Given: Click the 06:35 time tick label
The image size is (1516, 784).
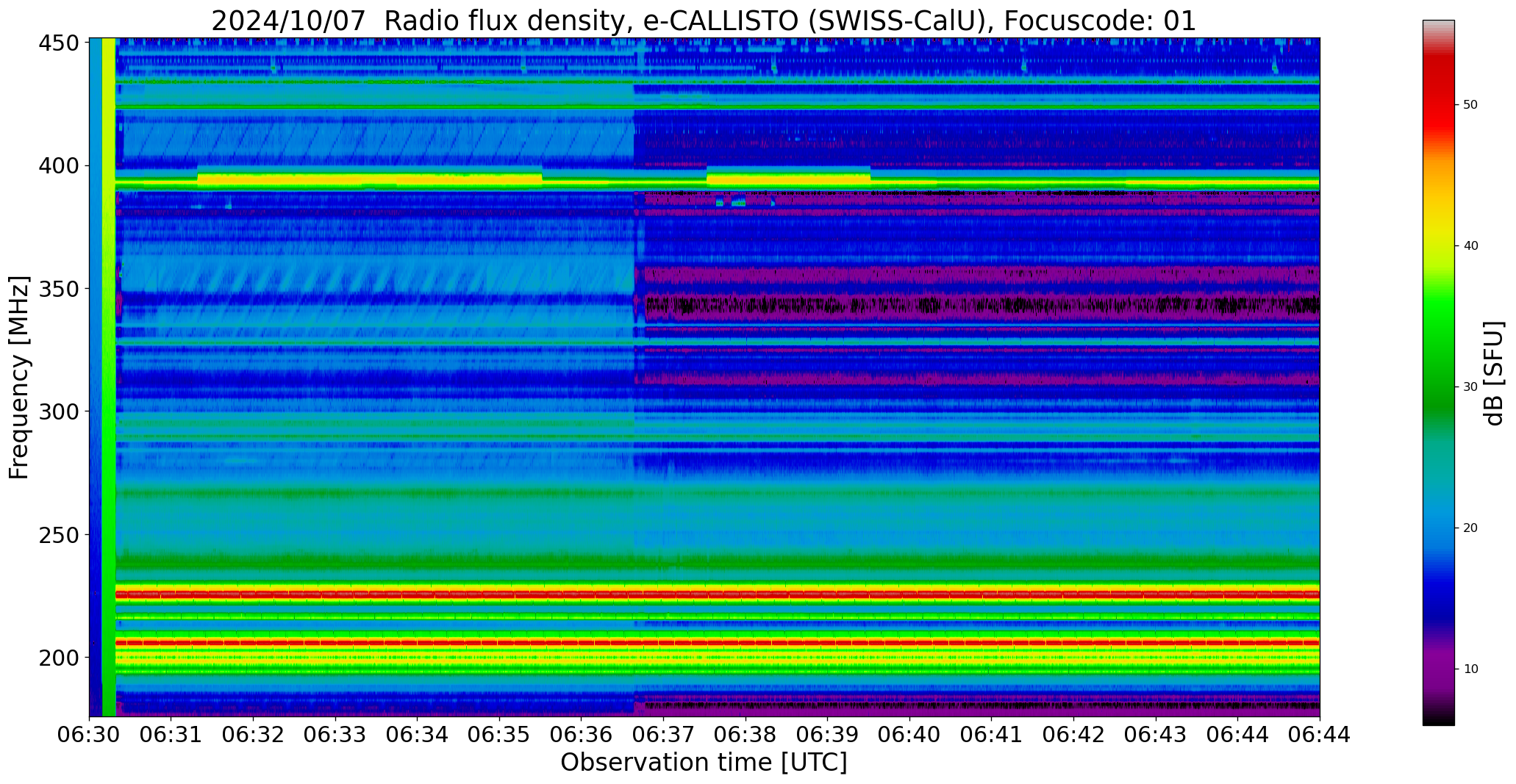Looking at the screenshot, I should pyautogui.click(x=500, y=735).
